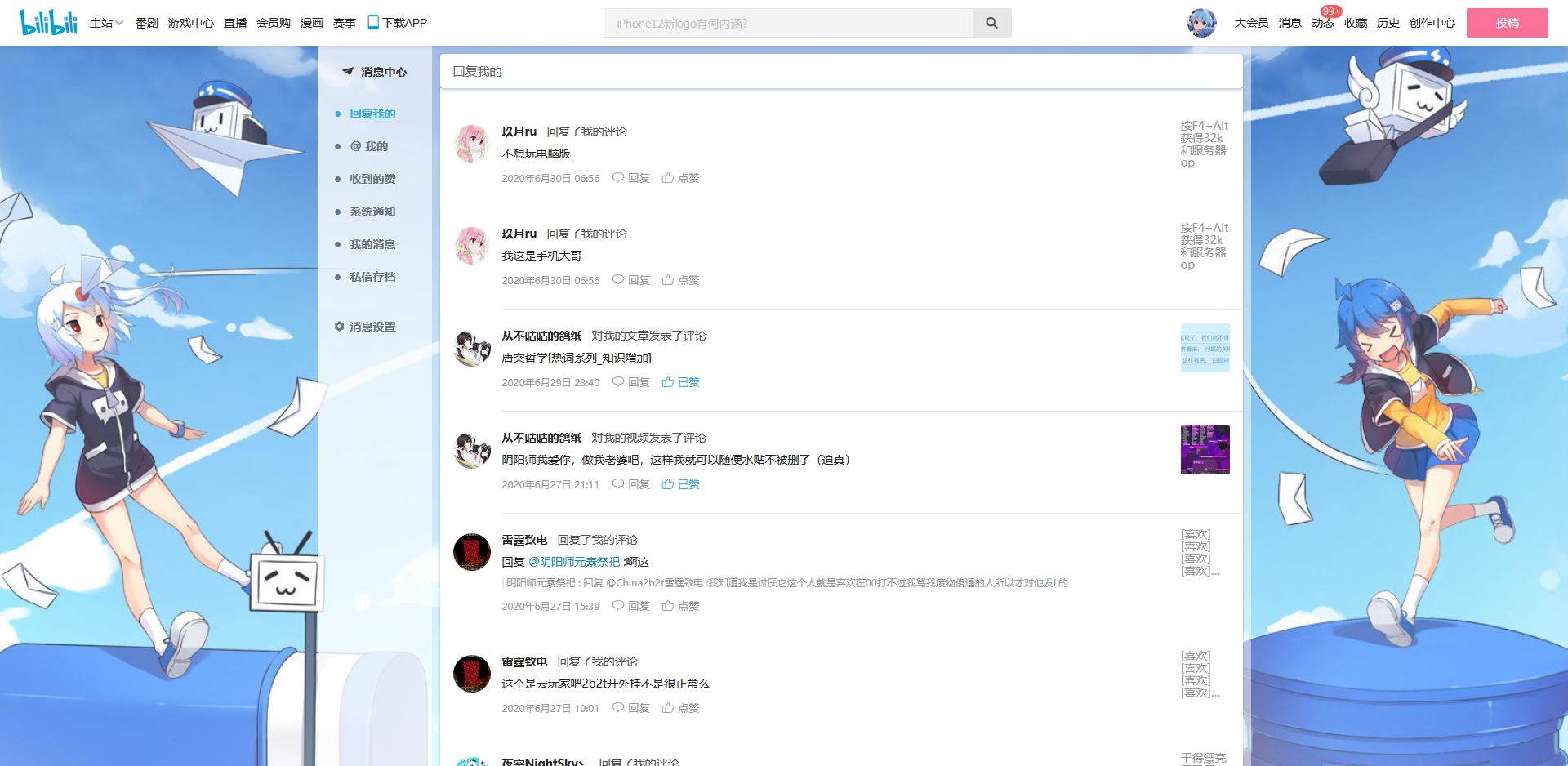1568x766 pixels.
Task: Click reply bubble icon under 阴阳师我爱你 comment
Action: pos(618,484)
